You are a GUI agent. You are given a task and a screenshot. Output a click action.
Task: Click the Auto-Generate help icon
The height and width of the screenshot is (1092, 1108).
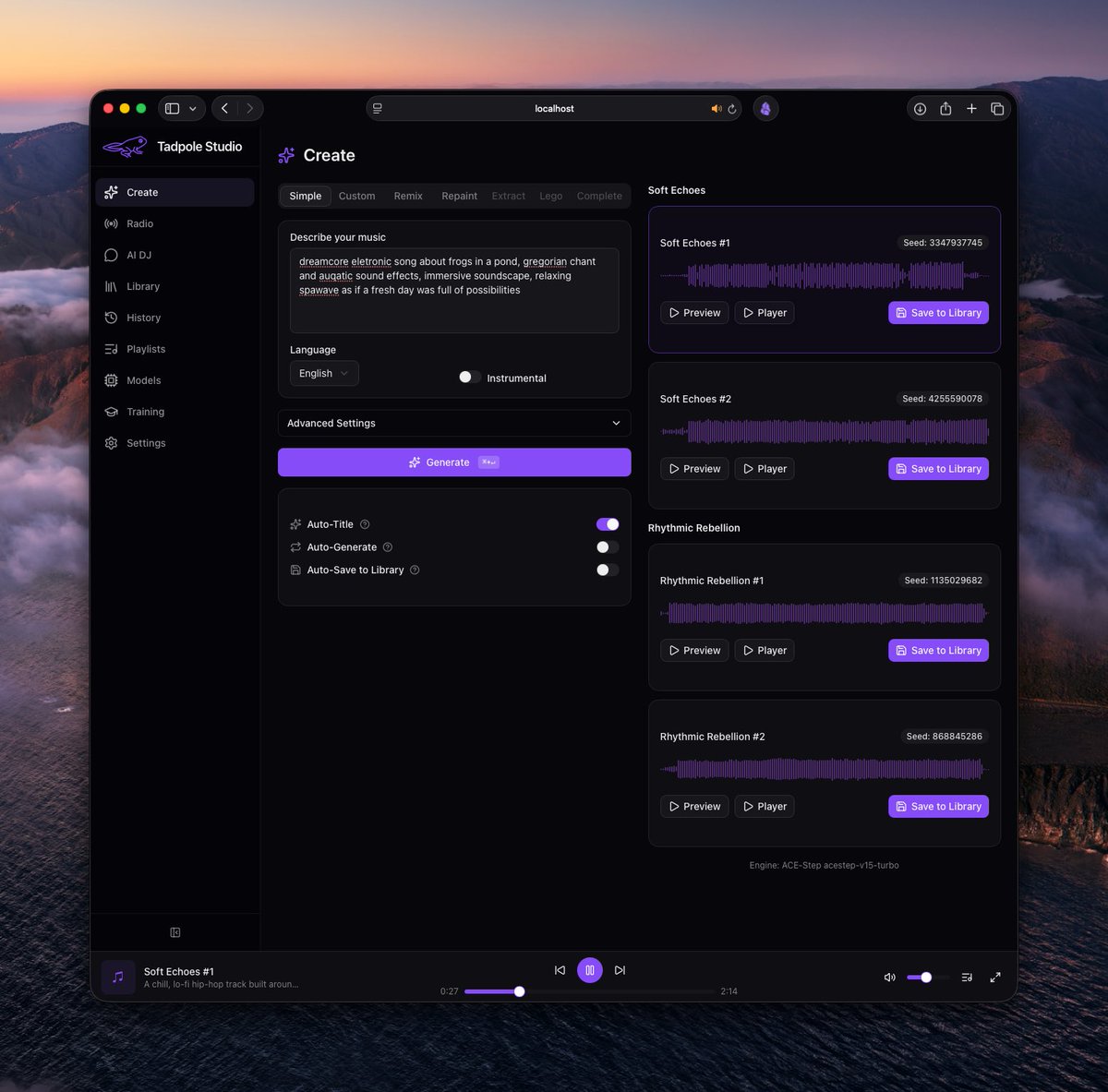[x=388, y=547]
